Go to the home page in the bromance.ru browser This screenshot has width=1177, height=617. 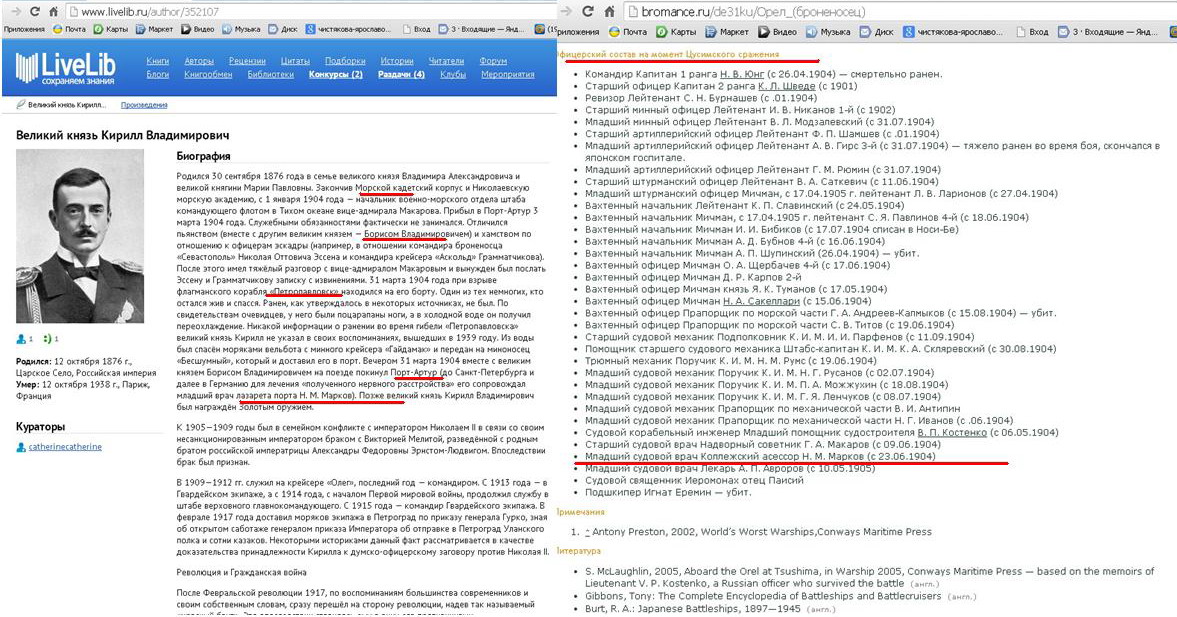point(609,11)
